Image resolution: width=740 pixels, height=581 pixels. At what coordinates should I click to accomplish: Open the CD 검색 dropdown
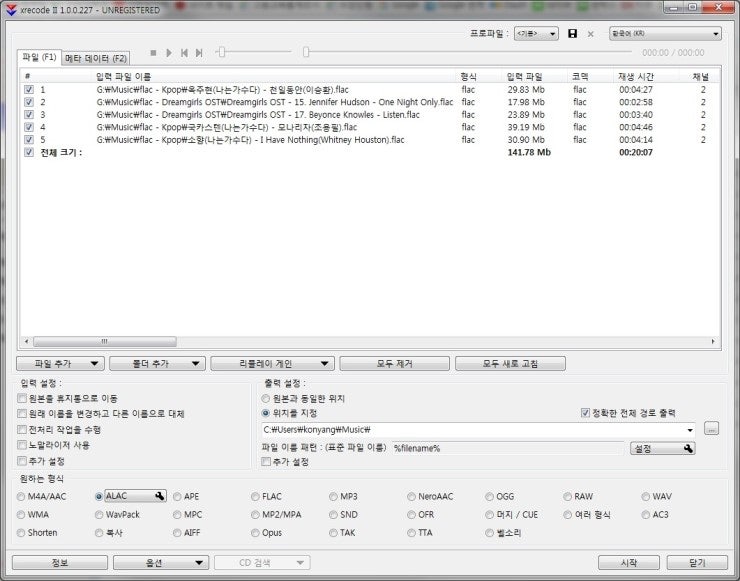tap(262, 563)
